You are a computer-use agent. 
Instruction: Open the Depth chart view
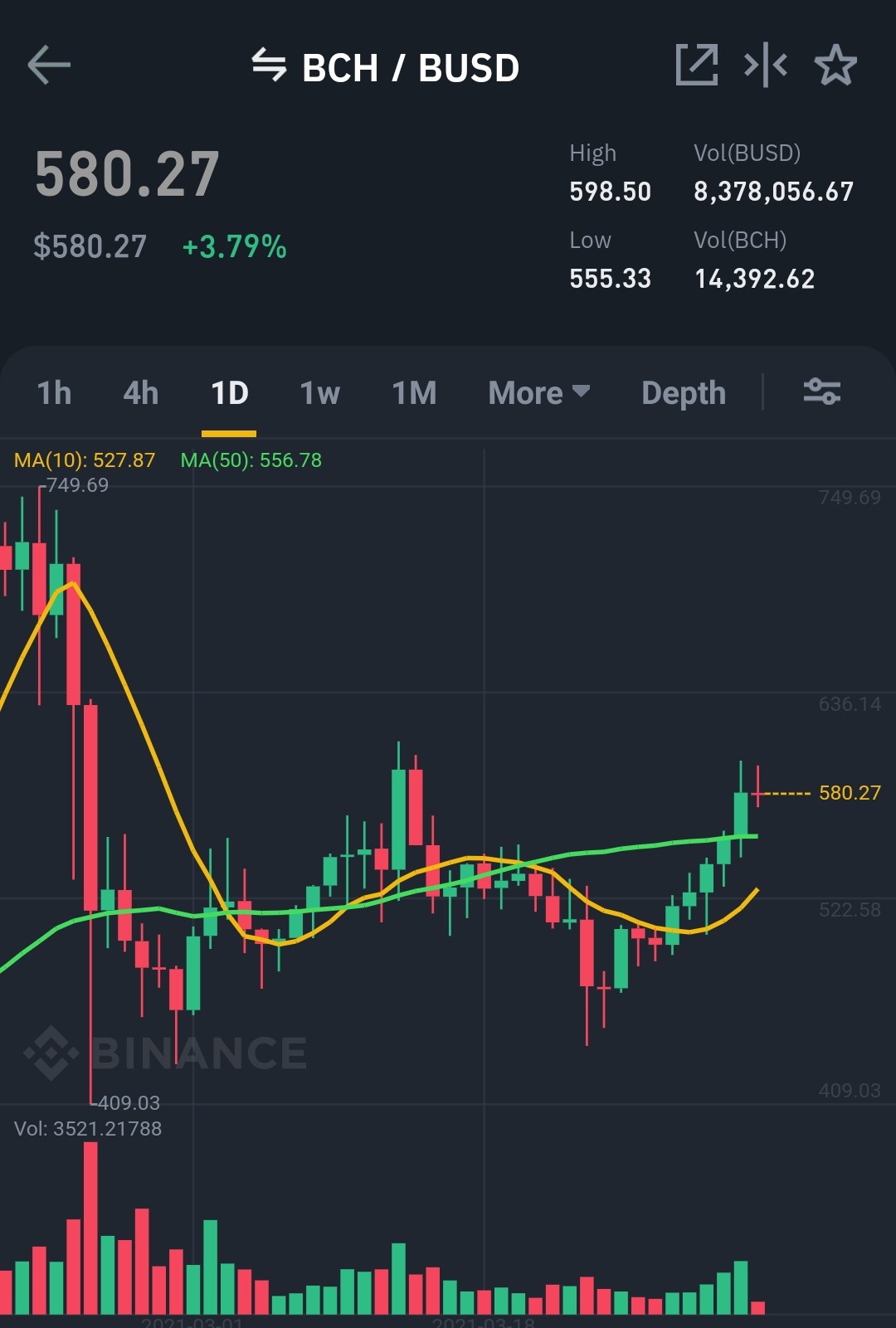point(684,392)
